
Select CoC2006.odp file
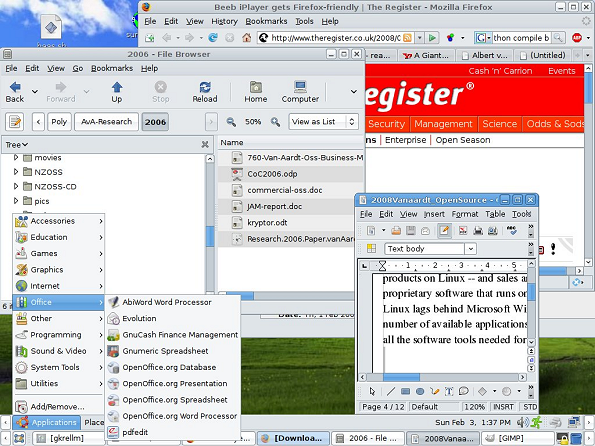tap(272, 174)
